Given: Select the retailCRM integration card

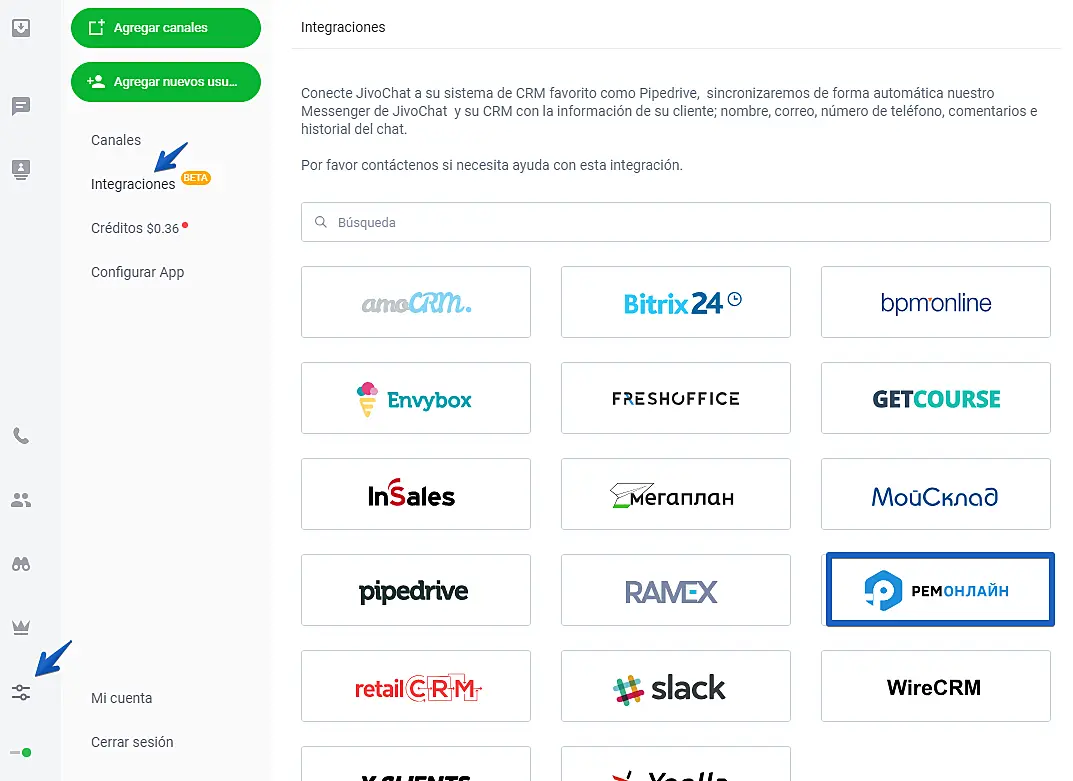Looking at the screenshot, I should tap(415, 685).
